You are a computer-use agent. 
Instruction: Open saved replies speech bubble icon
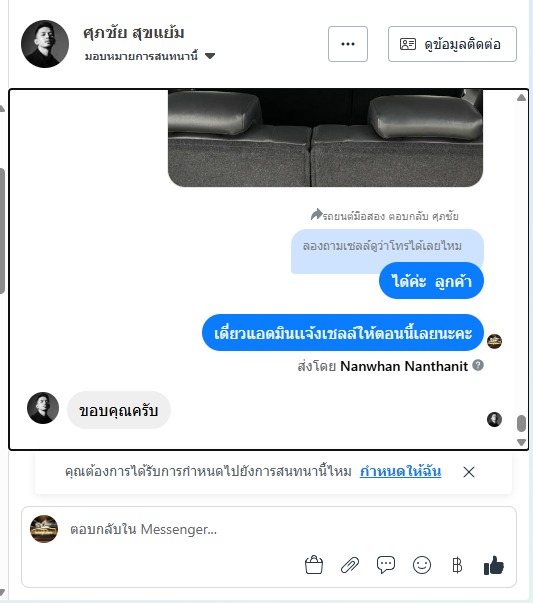point(386,565)
